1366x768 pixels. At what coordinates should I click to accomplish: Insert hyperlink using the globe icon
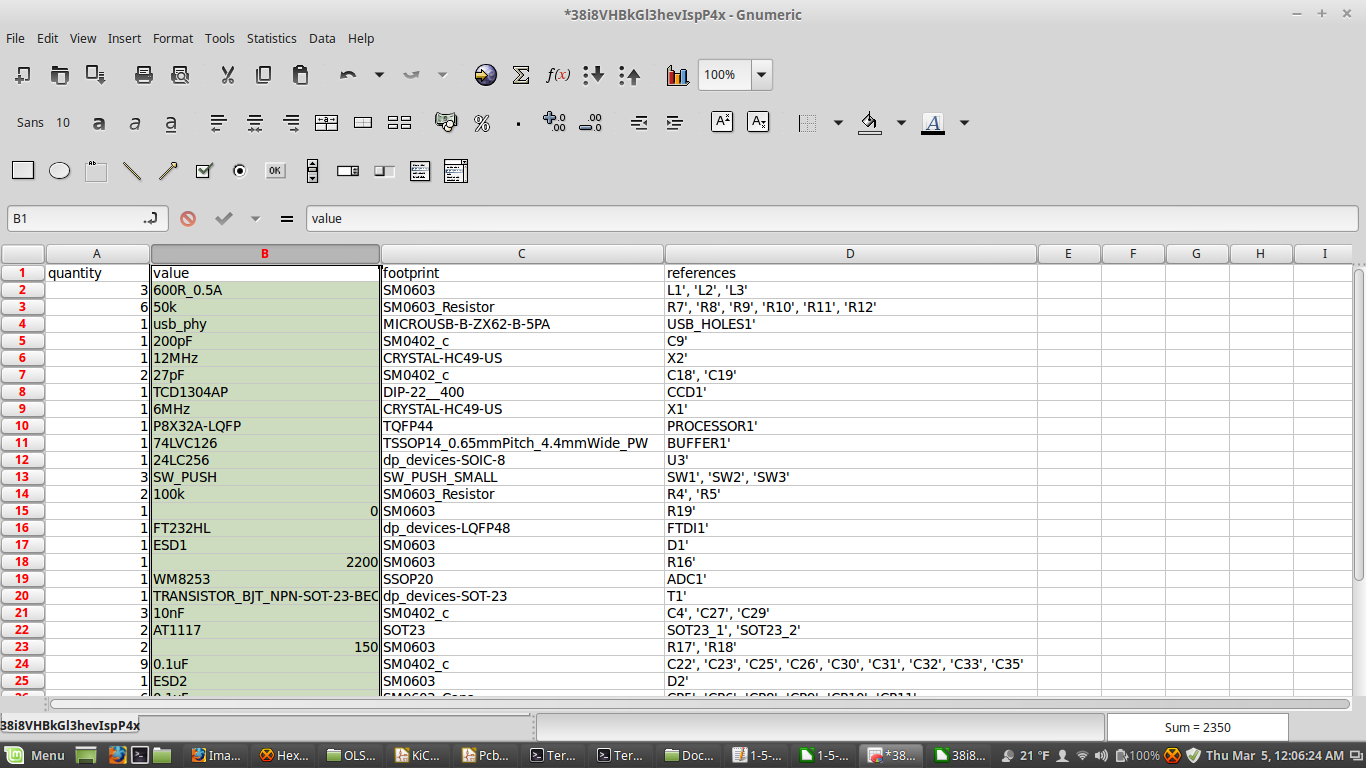tap(485, 75)
